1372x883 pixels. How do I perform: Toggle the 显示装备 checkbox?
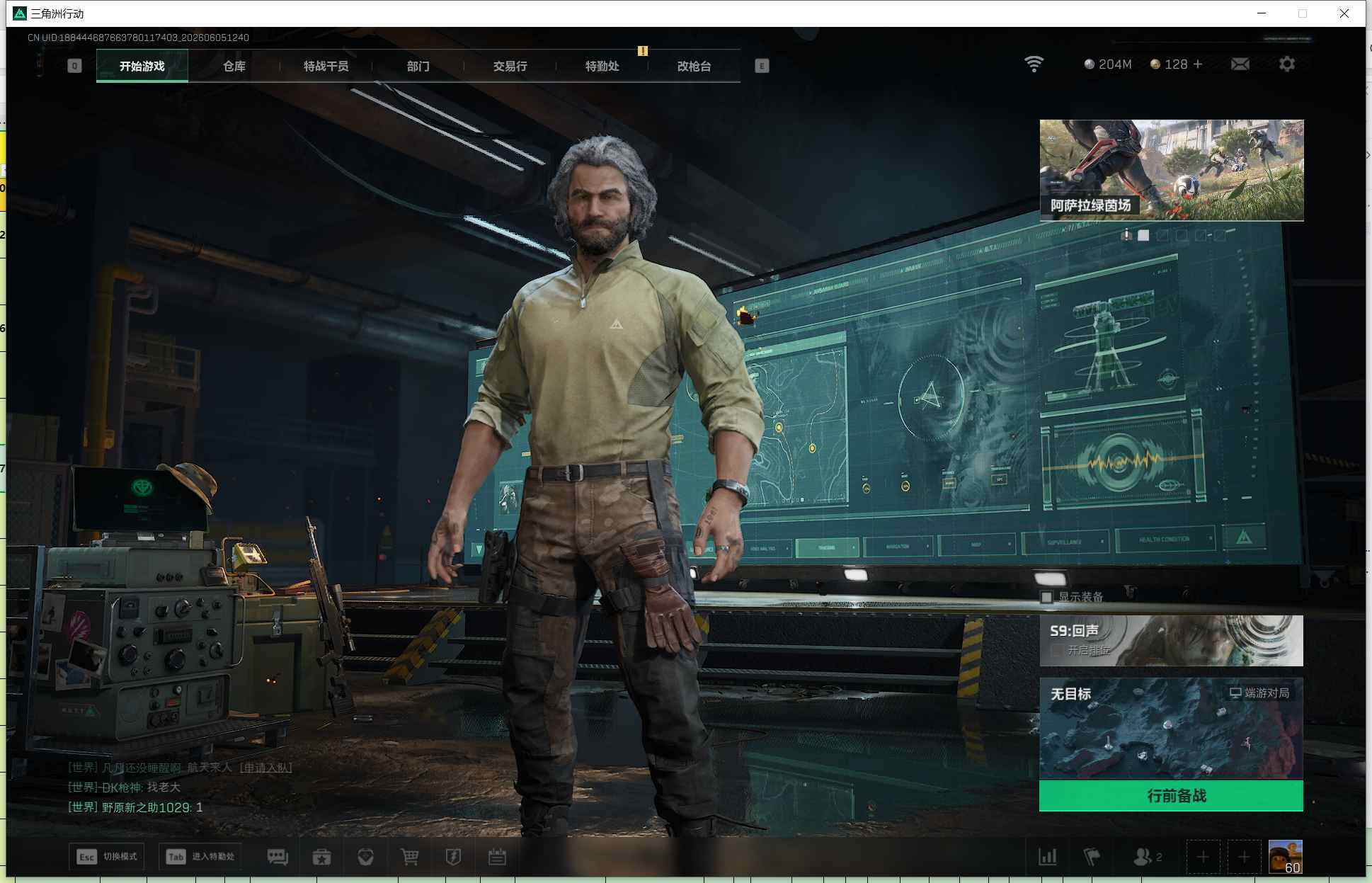(x=1046, y=597)
